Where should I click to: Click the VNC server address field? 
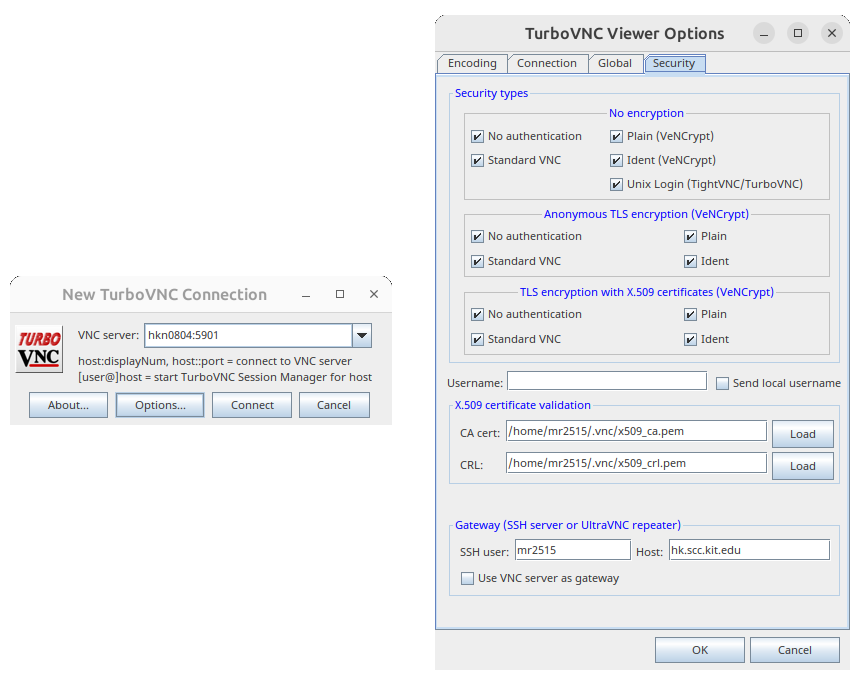tap(248, 335)
